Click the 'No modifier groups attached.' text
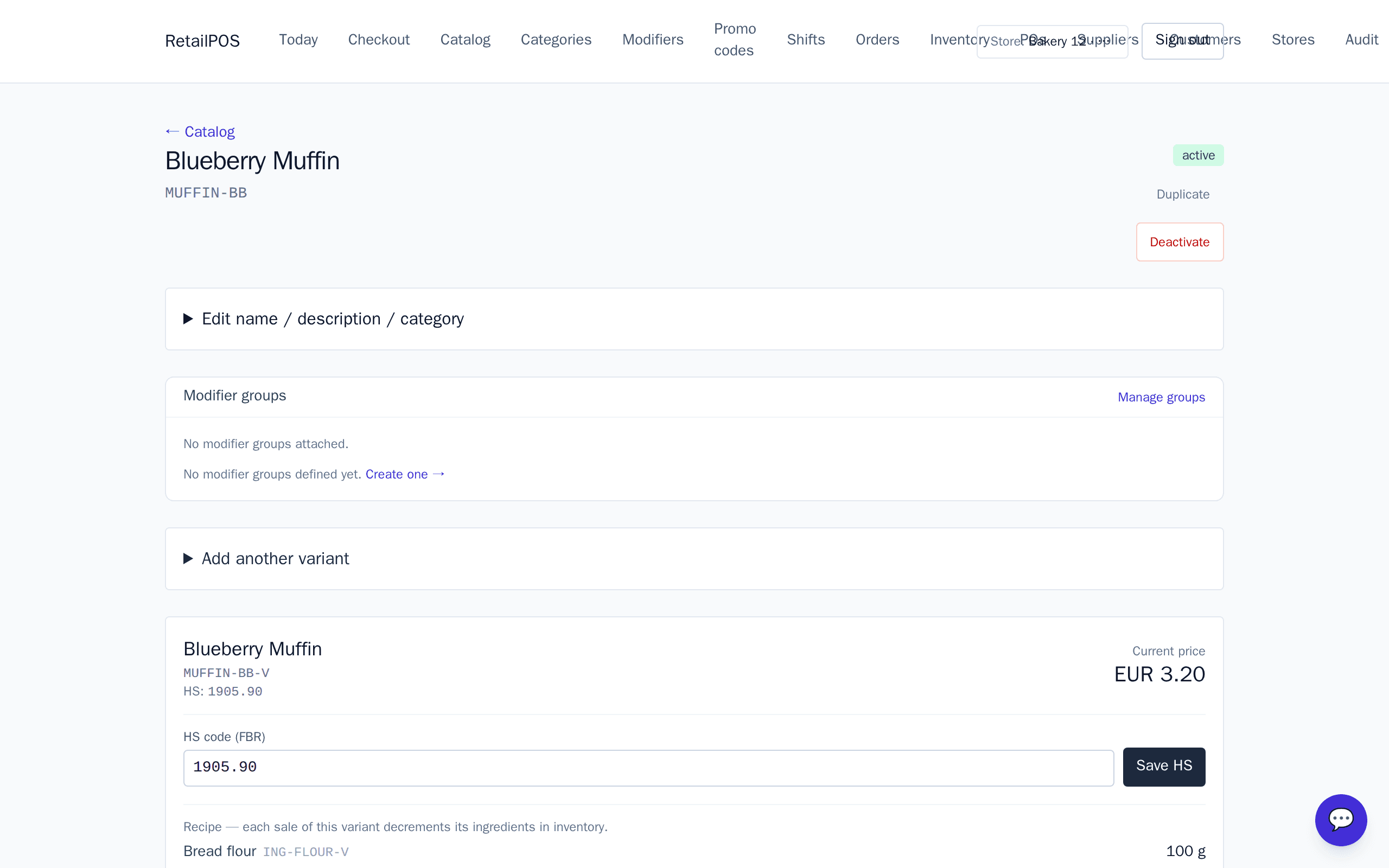1389x868 pixels. 266,444
